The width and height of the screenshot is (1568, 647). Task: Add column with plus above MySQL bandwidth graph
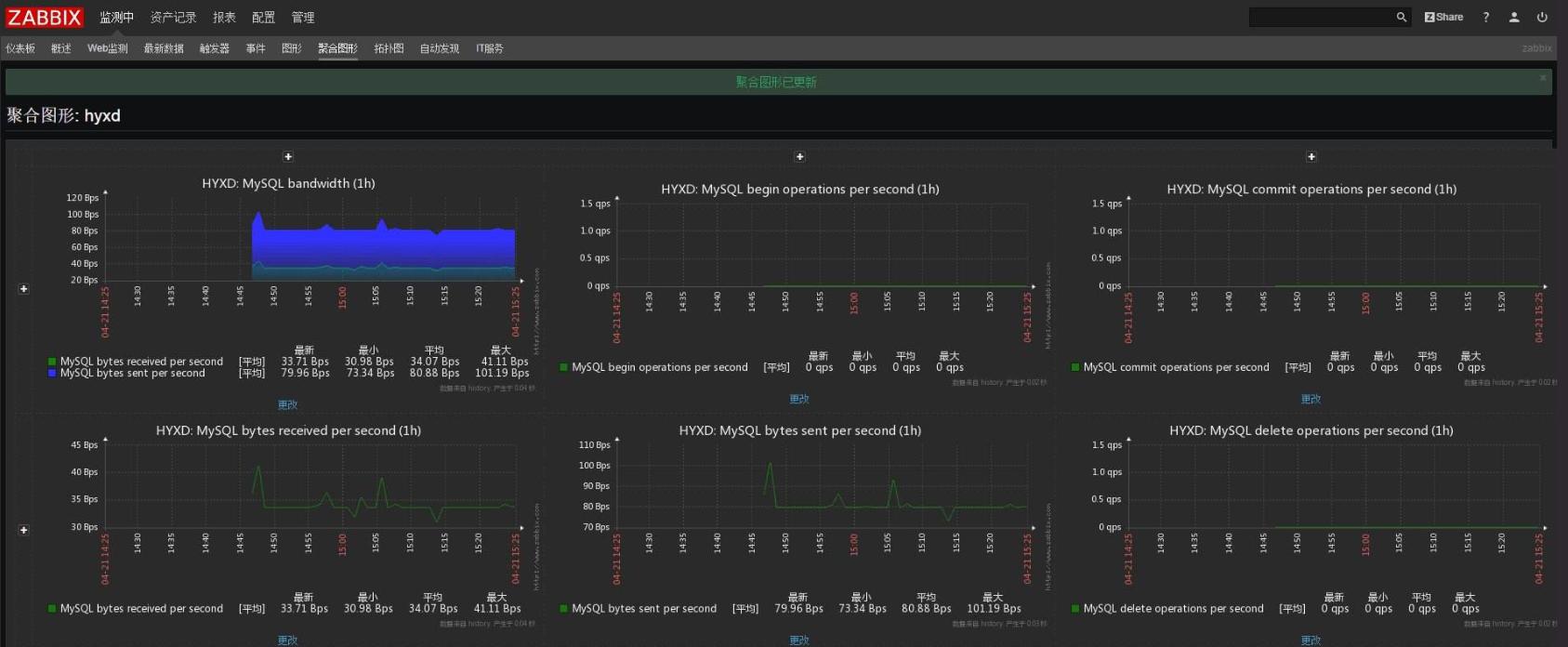point(288,157)
